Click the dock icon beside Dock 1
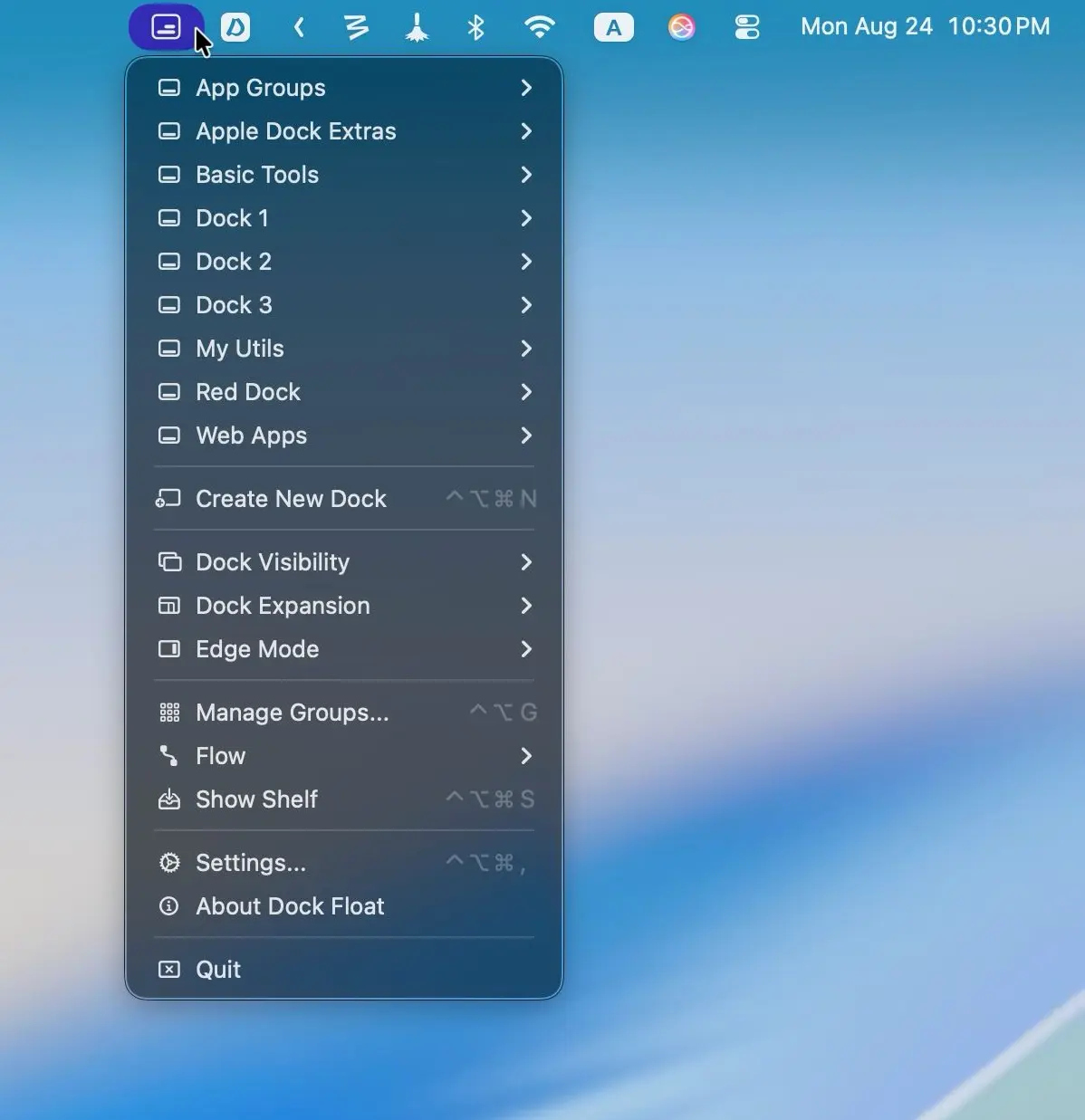Image resolution: width=1085 pixels, height=1120 pixels. pos(169,218)
